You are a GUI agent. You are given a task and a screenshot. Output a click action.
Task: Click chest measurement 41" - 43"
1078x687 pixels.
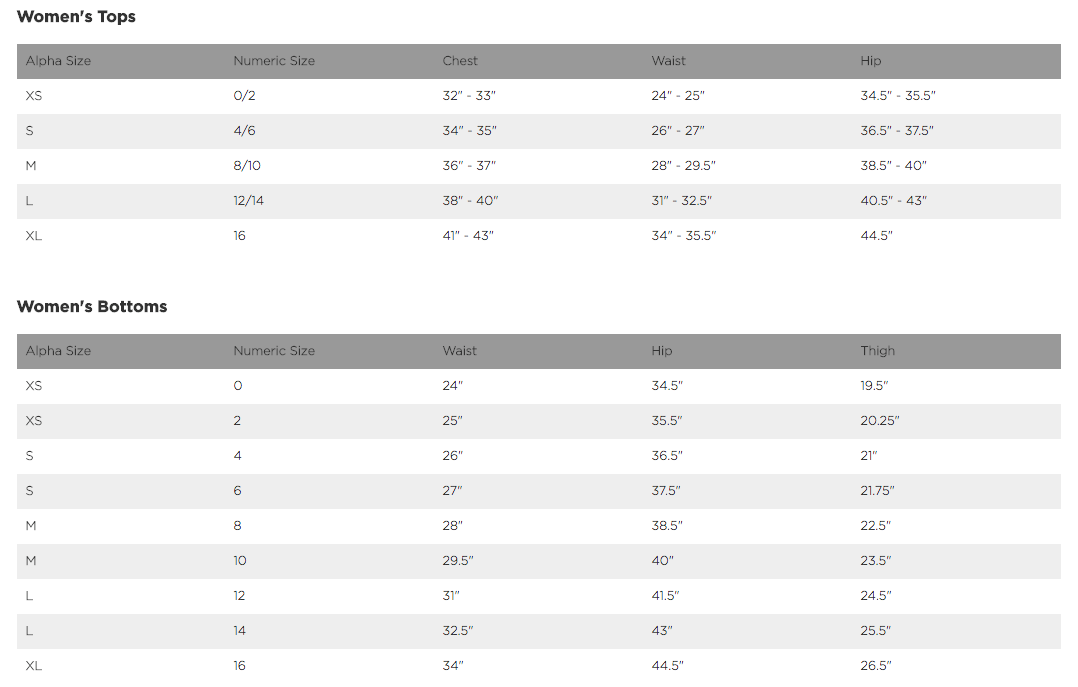[x=468, y=236]
